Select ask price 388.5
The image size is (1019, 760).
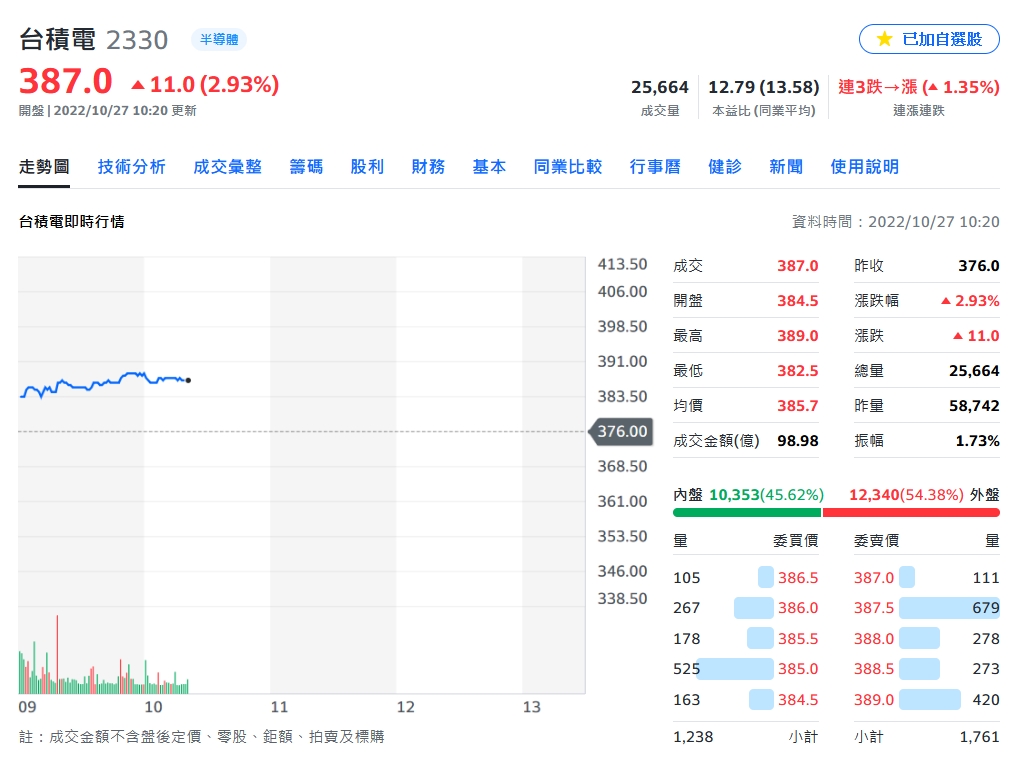(874, 669)
